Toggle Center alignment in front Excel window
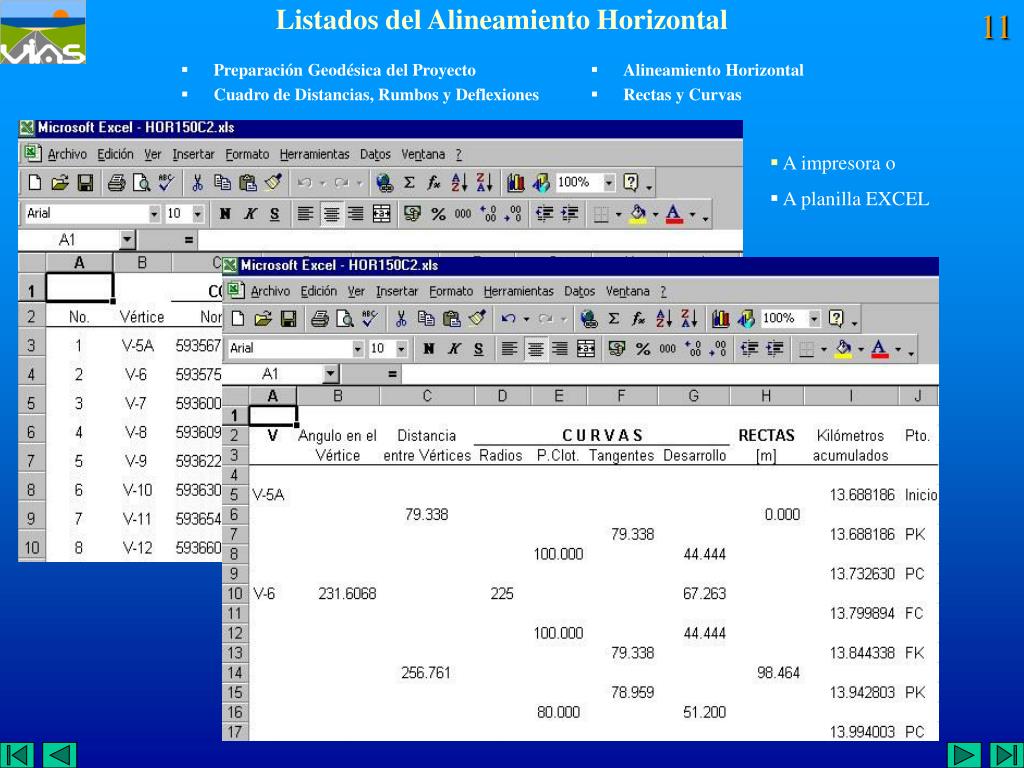1024x768 pixels. pyautogui.click(x=535, y=349)
